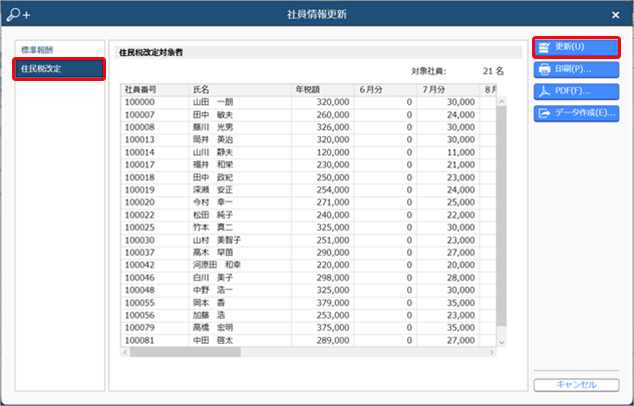Close the 社員情報更新 dialog
The image size is (634, 406).
coord(615,15)
